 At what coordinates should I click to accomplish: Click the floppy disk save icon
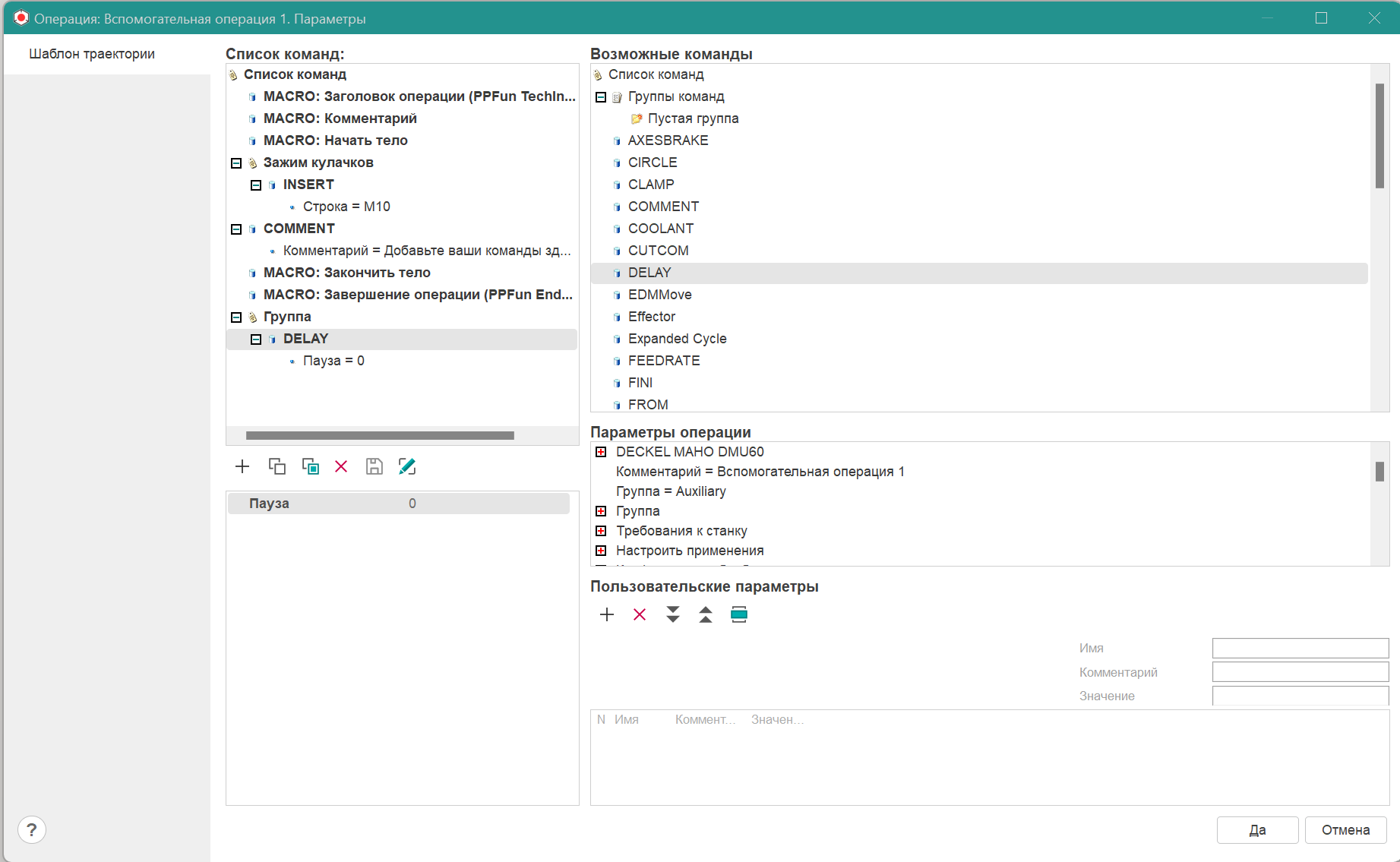[x=374, y=466]
